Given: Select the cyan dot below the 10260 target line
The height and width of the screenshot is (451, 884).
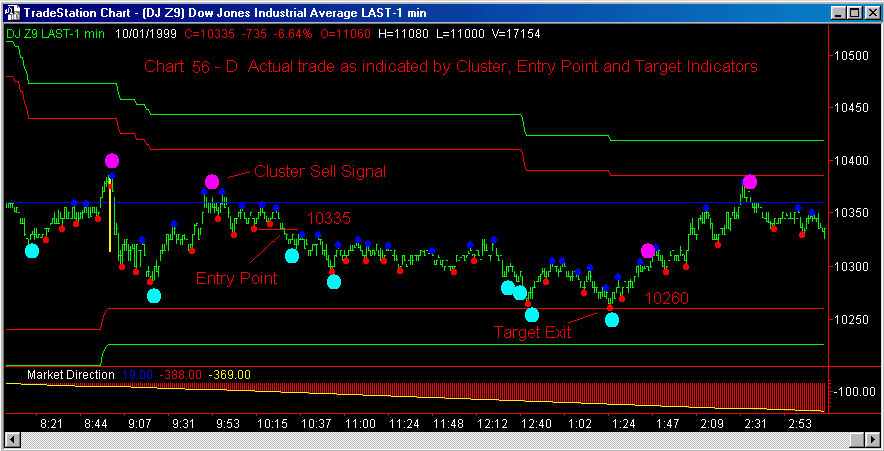Looking at the screenshot, I should [612, 320].
